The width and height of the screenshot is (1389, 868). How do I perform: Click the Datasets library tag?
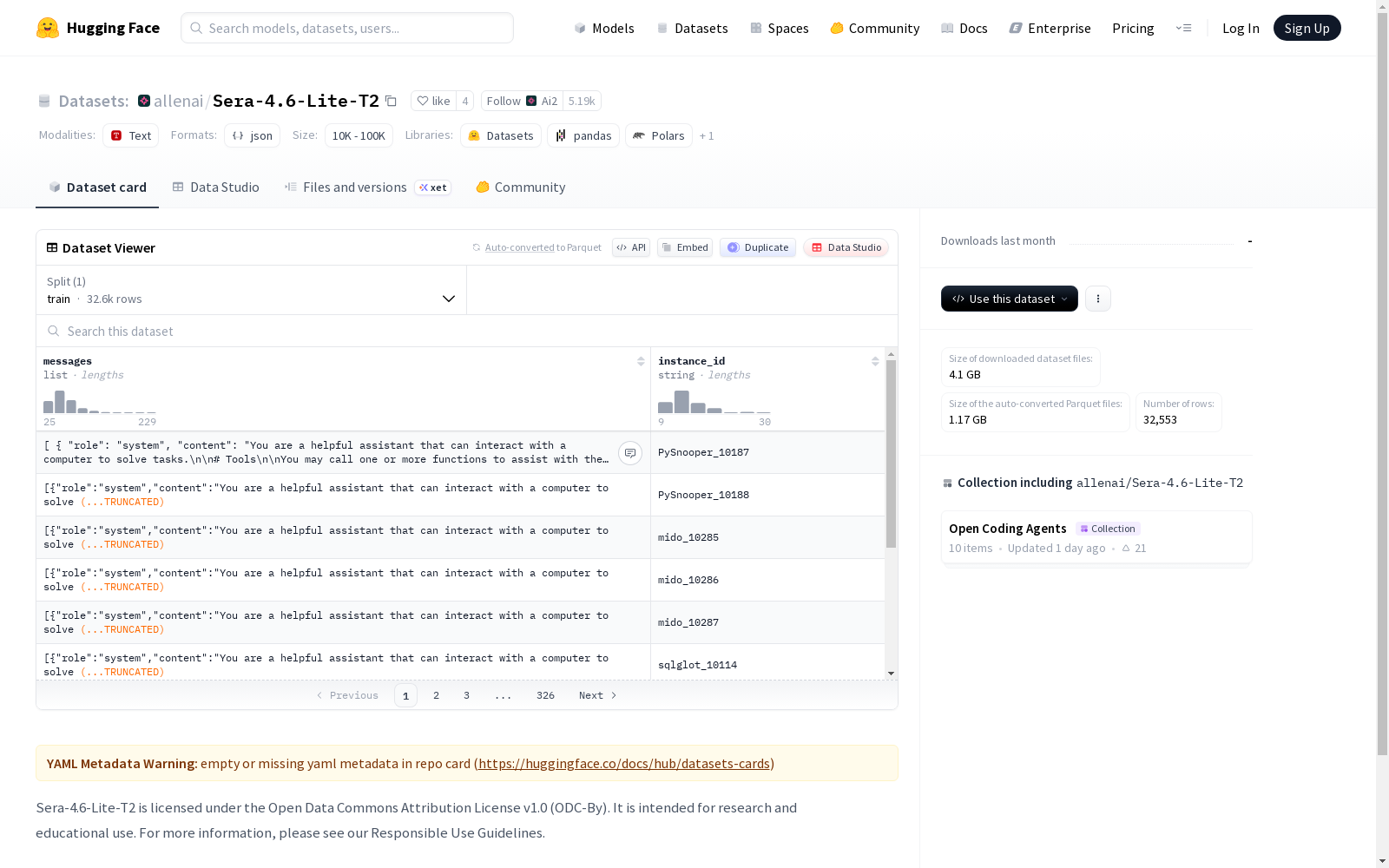[x=501, y=135]
